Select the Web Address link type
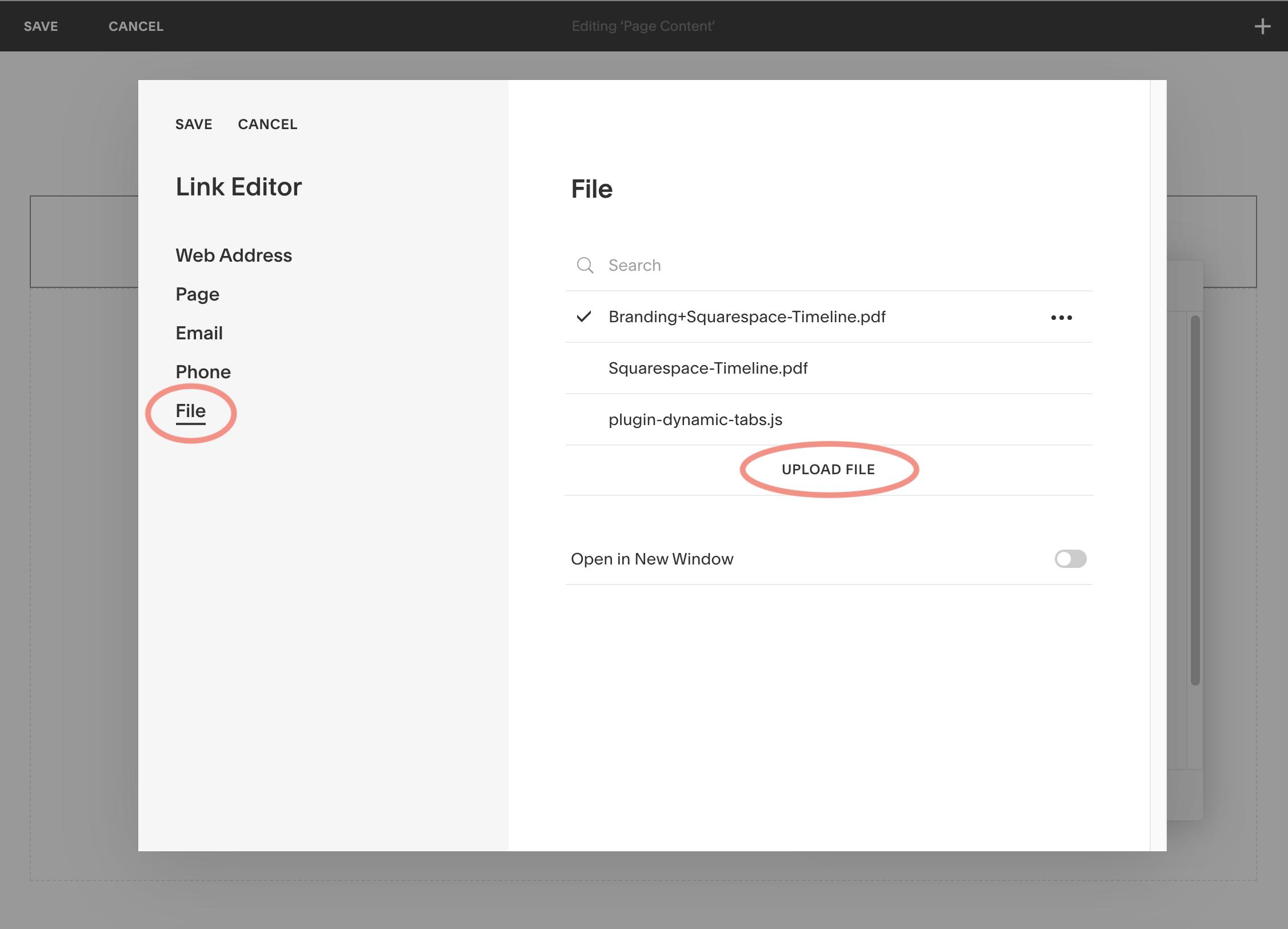 click(x=233, y=255)
